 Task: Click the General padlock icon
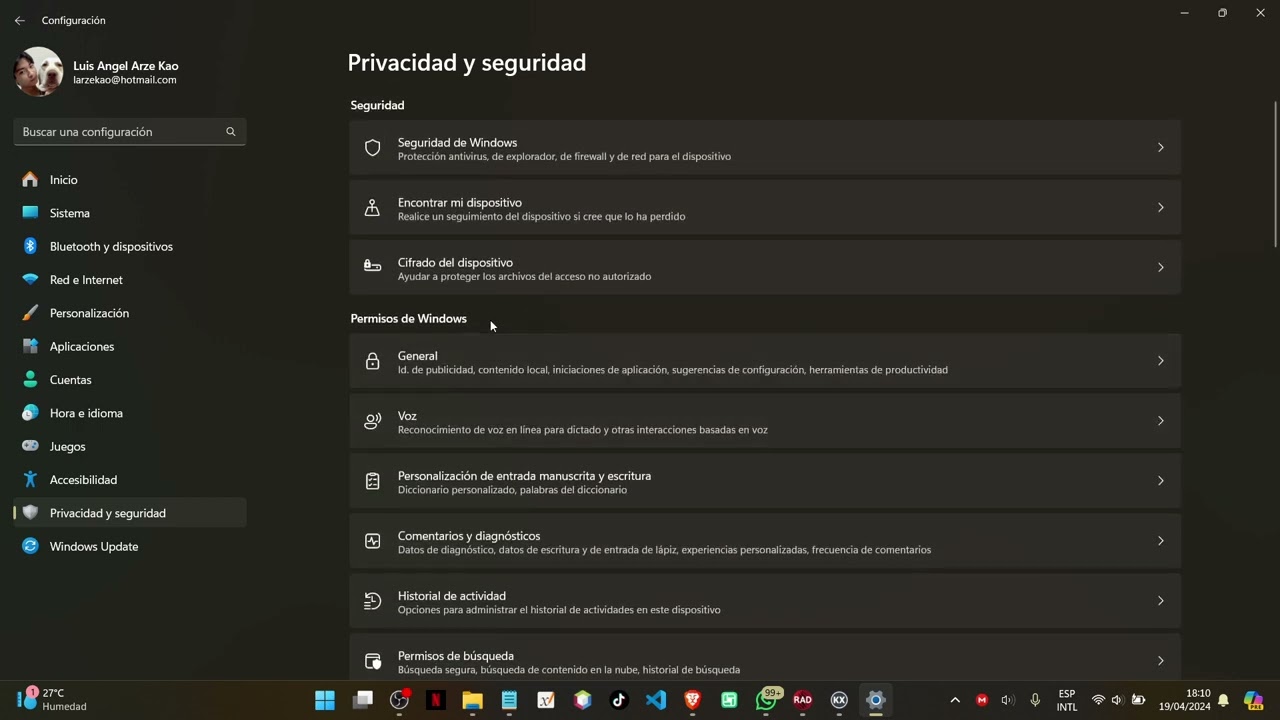coord(372,361)
